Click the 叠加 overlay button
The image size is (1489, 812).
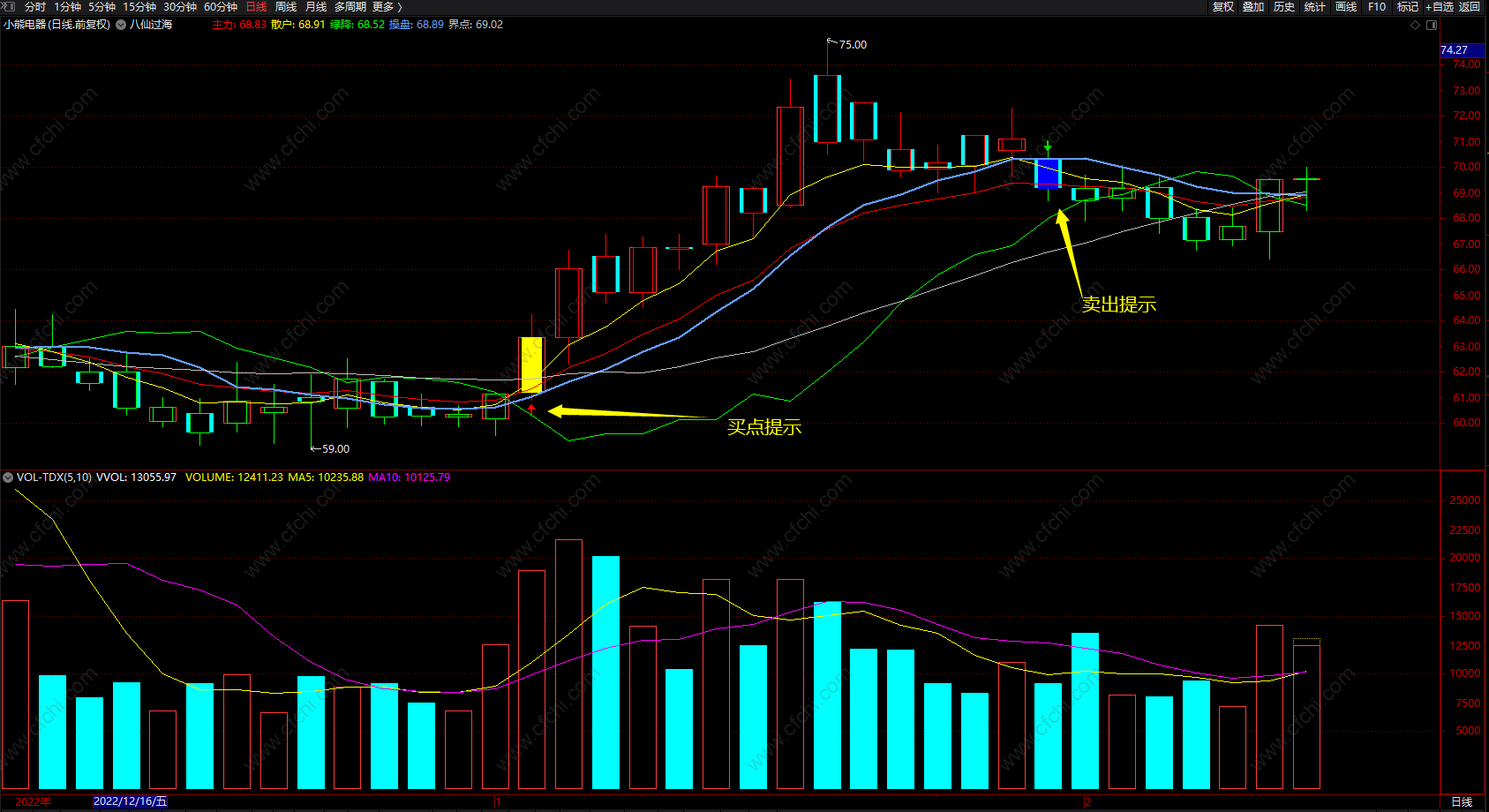(1253, 6)
